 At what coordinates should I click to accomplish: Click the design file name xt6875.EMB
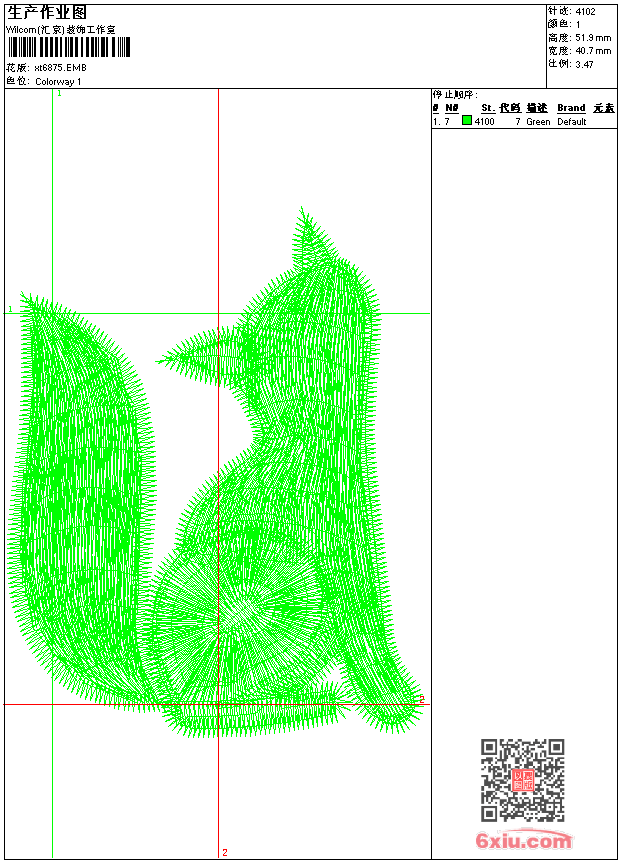pyautogui.click(x=60, y=67)
